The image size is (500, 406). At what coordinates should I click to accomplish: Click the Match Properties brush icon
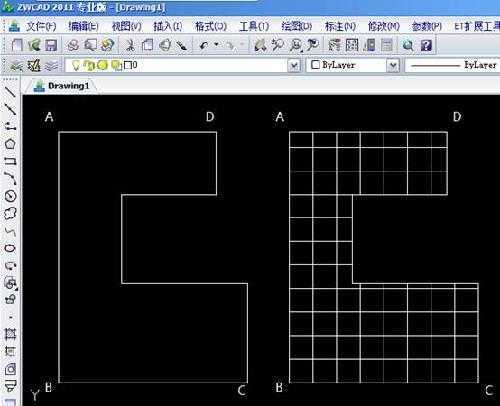coord(182,45)
